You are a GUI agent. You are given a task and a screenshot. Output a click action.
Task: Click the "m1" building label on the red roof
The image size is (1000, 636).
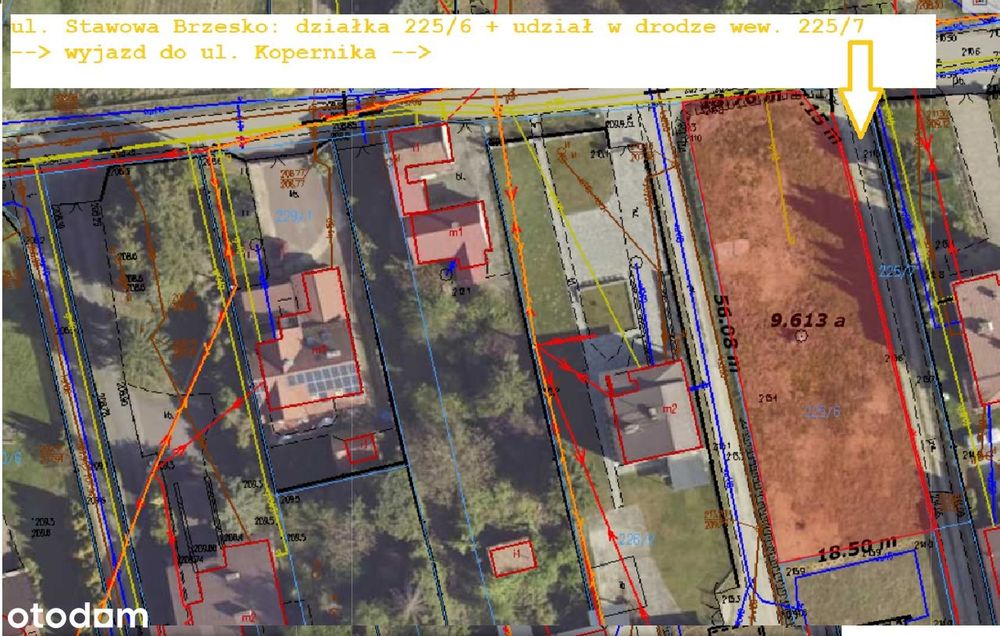[455, 232]
